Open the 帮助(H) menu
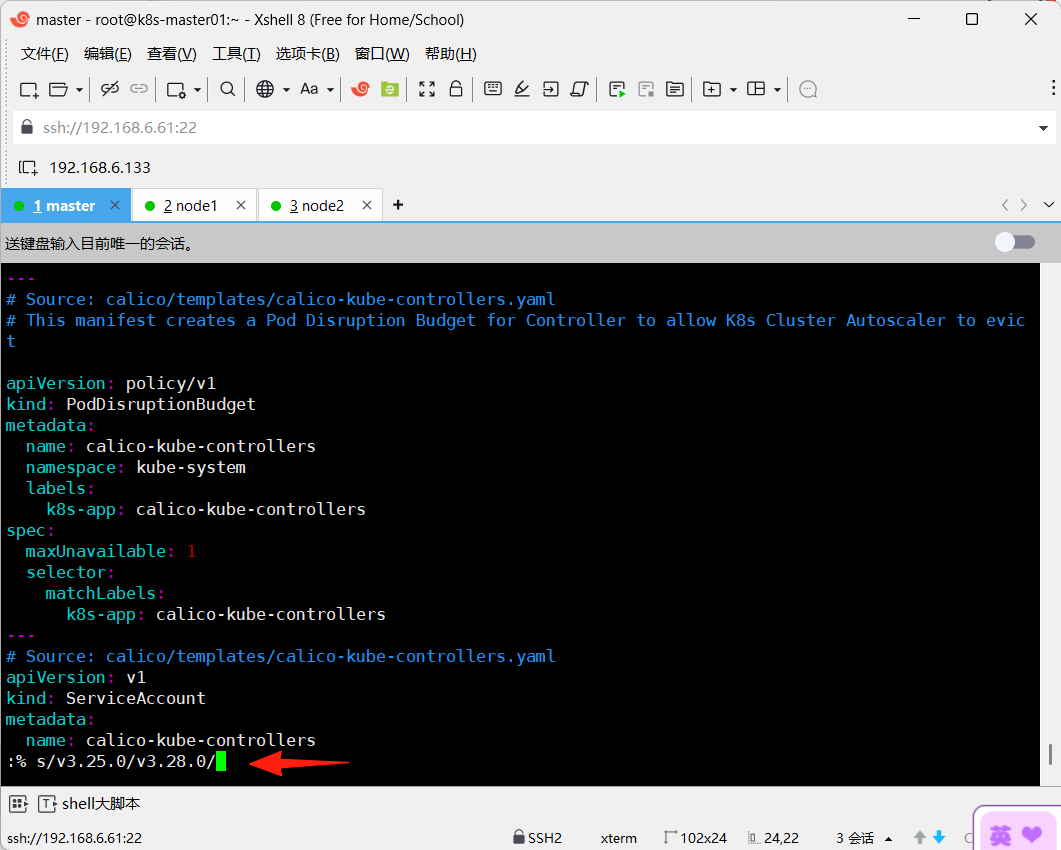The width and height of the screenshot is (1061, 850). tap(451, 54)
